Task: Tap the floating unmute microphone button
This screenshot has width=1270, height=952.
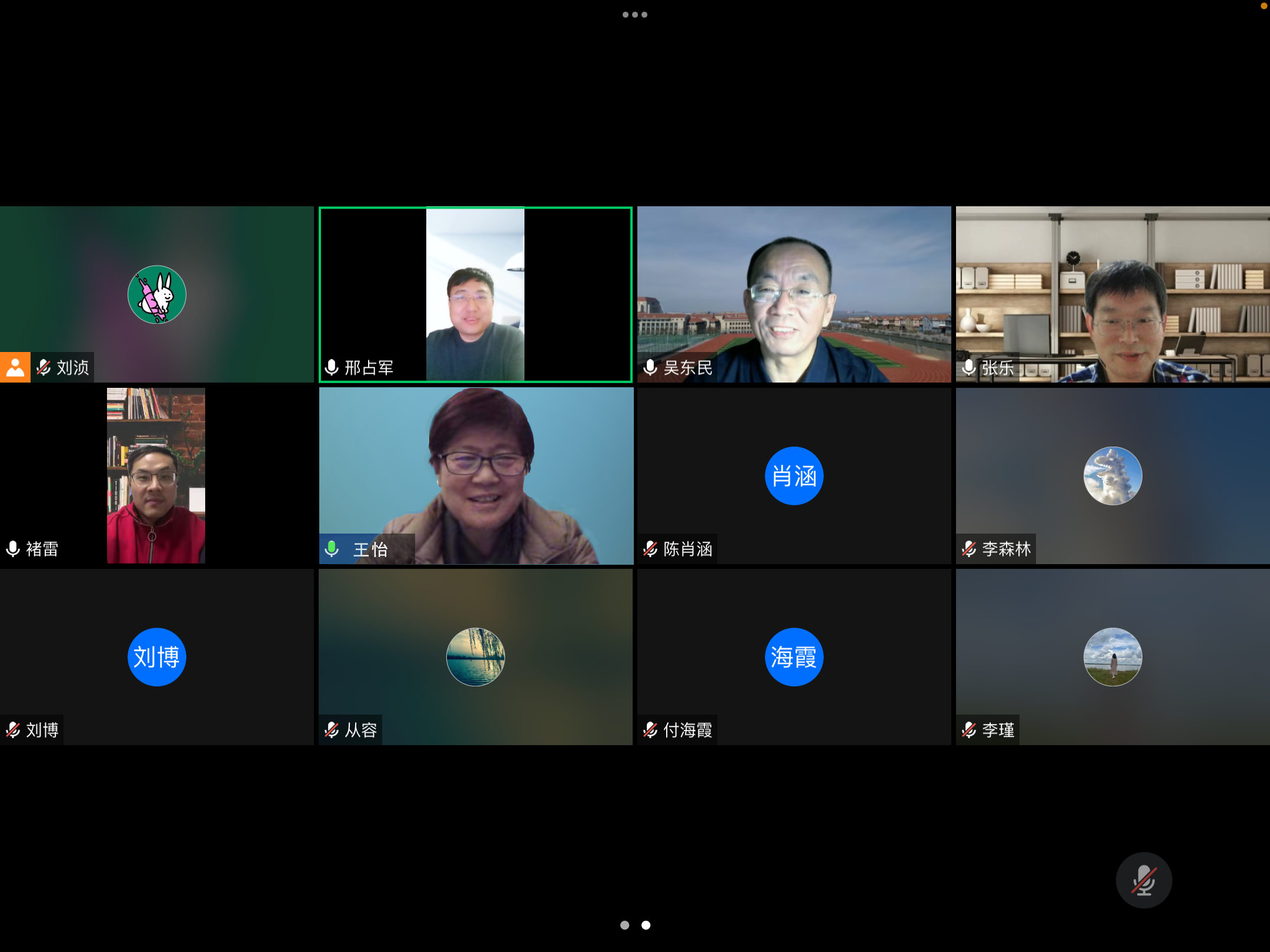Action: 1144,880
